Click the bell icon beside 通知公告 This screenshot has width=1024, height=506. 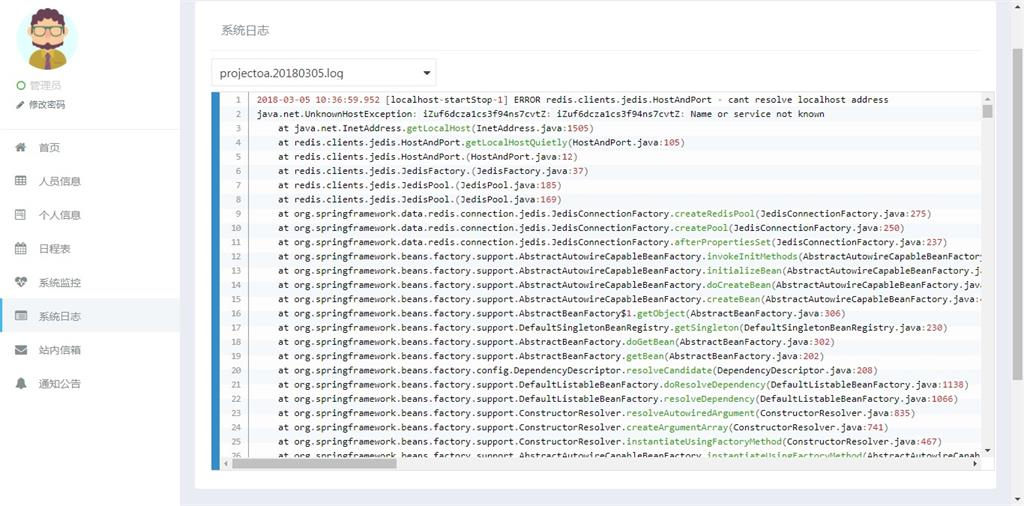tap(21, 384)
